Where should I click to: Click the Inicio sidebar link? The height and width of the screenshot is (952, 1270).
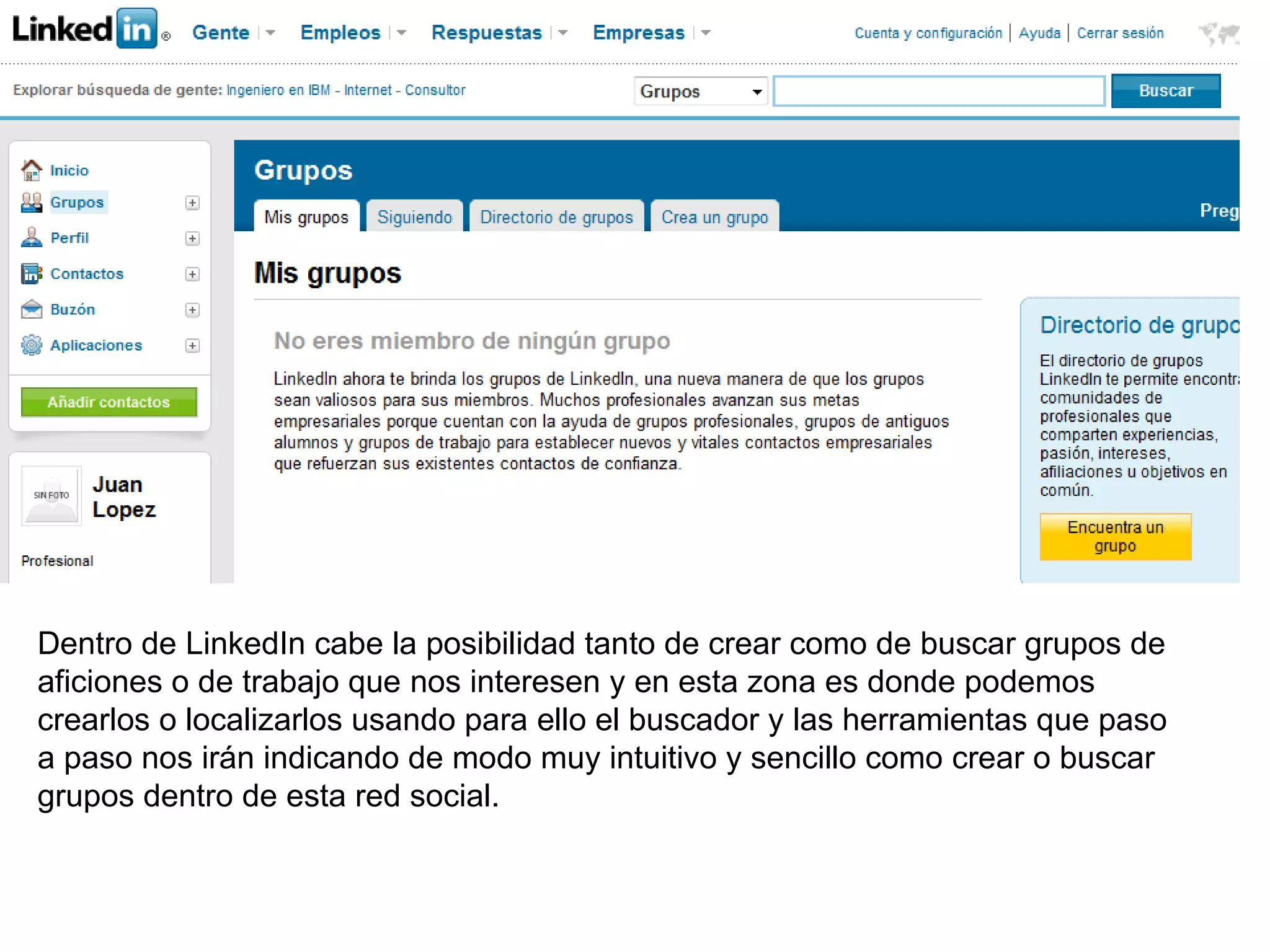click(69, 170)
